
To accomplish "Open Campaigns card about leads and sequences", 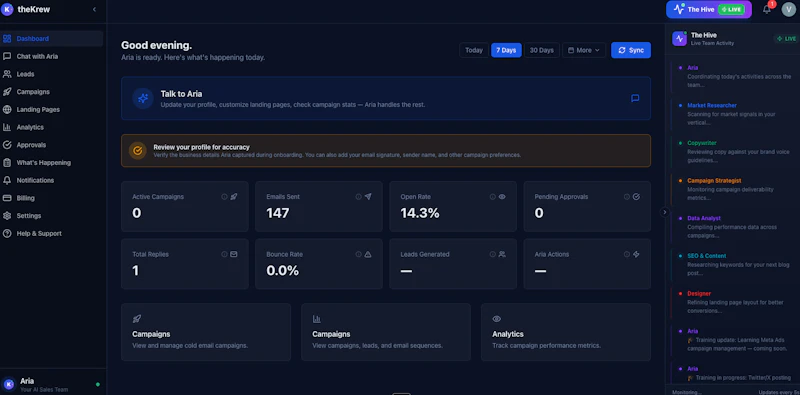I will (x=386, y=332).
